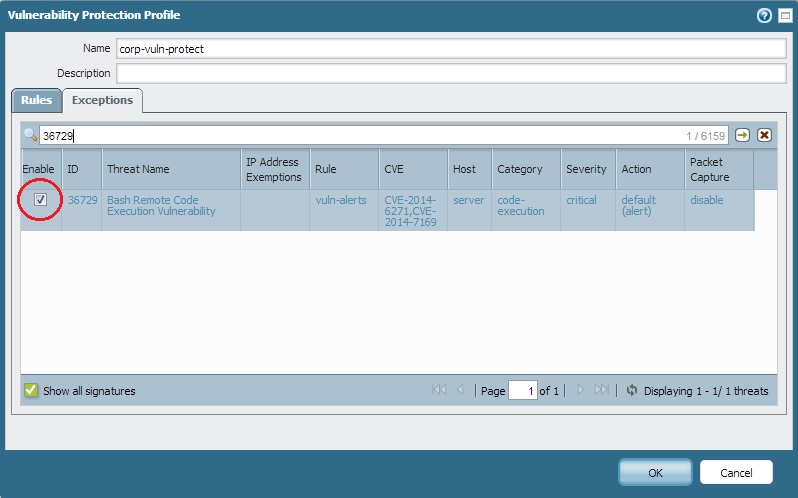Sort by the Action column header

650,169
